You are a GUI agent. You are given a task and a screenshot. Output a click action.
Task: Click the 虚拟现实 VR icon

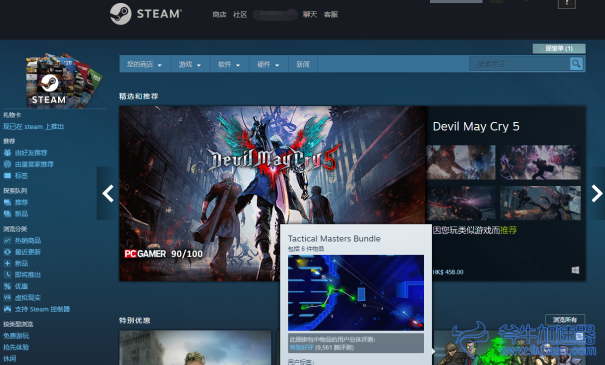click(7, 297)
